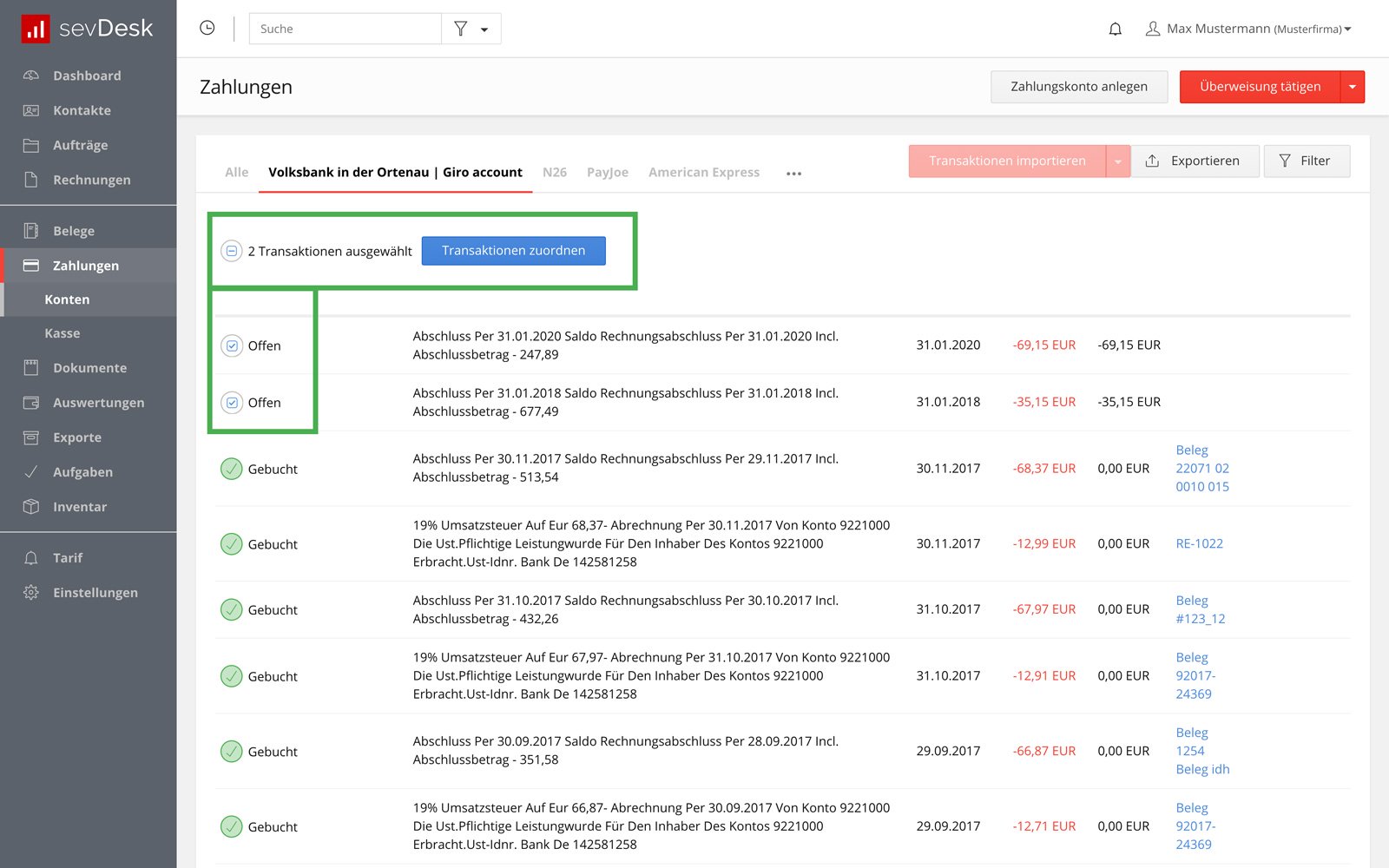1389x868 pixels.
Task: Open Dashboard in the sidebar
Action: [88, 76]
